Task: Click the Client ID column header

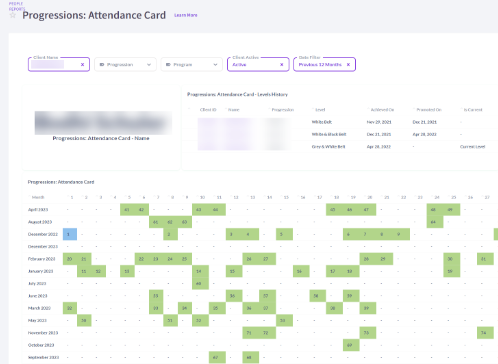Action: 208,110
